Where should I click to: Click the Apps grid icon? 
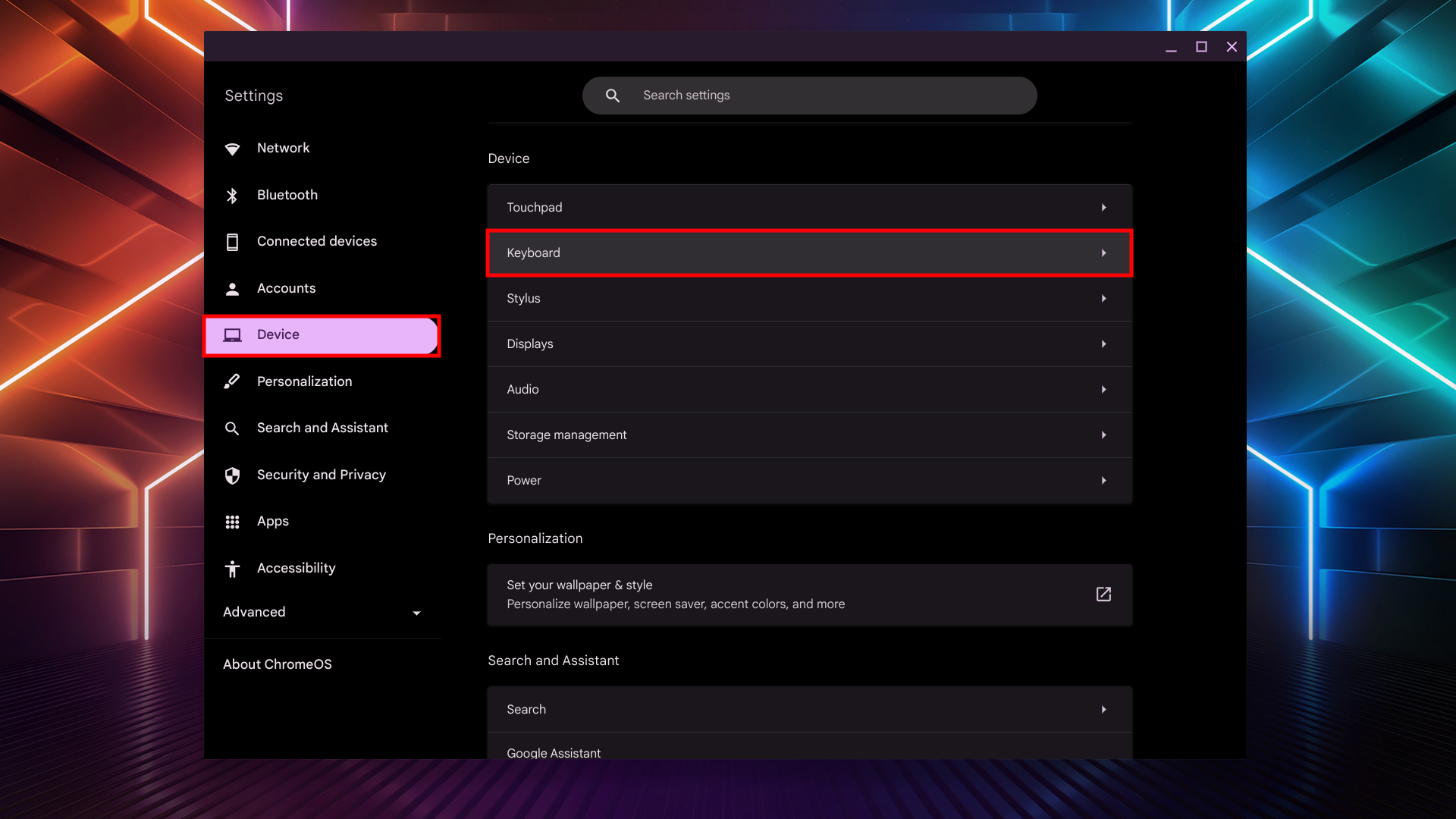[x=232, y=521]
